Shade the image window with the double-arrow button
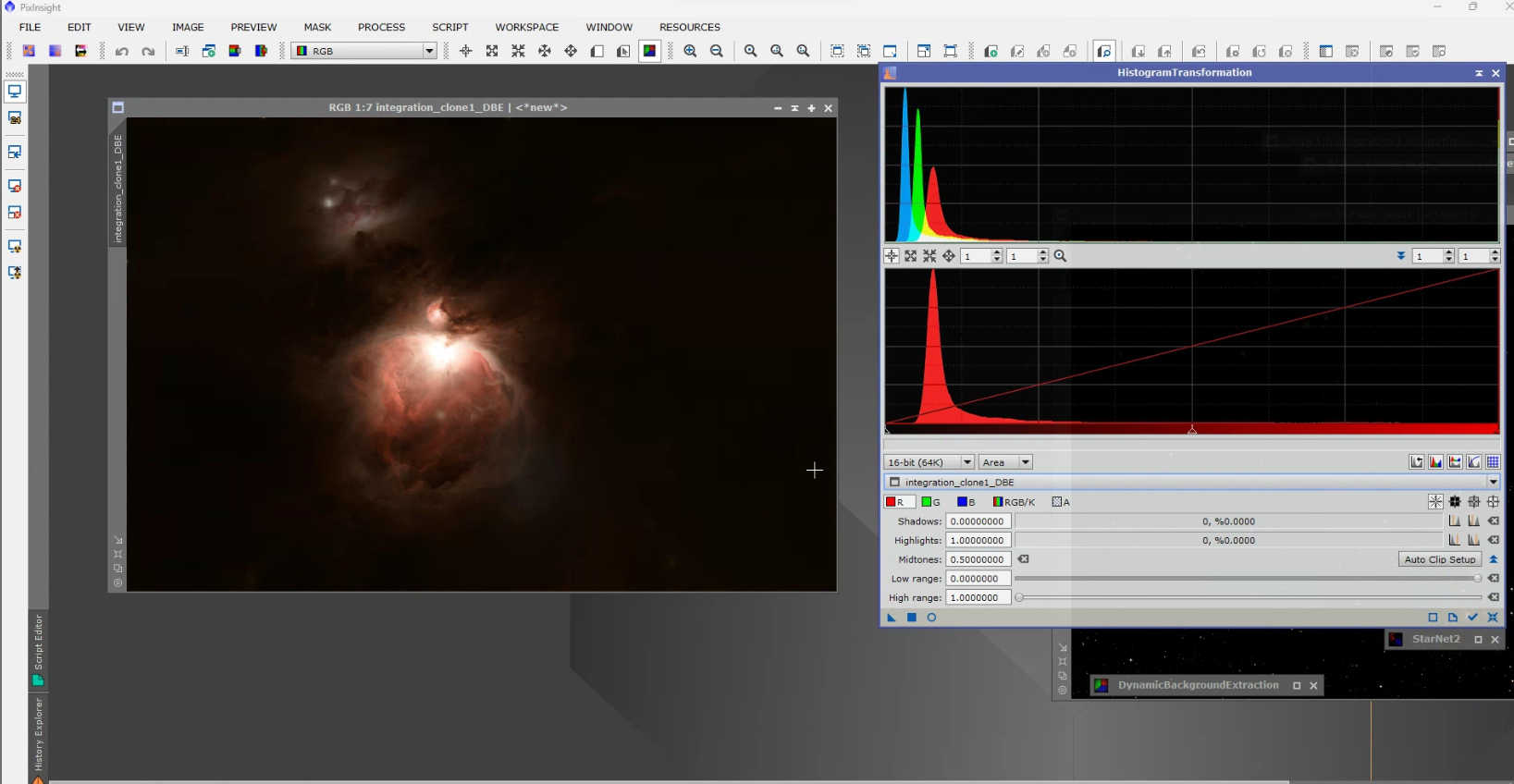1514x784 pixels. coord(794,108)
